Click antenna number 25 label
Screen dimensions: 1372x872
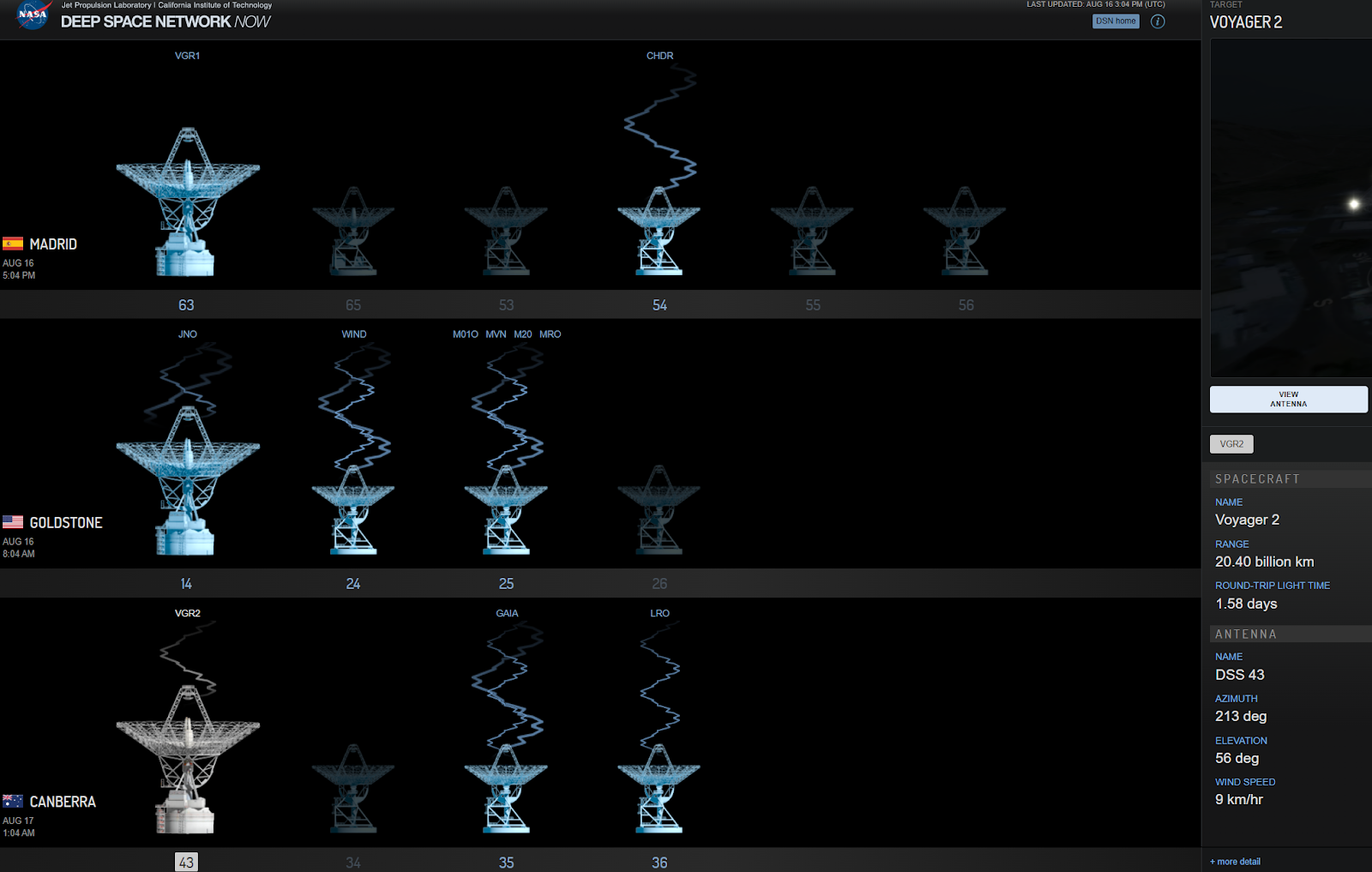click(x=507, y=584)
